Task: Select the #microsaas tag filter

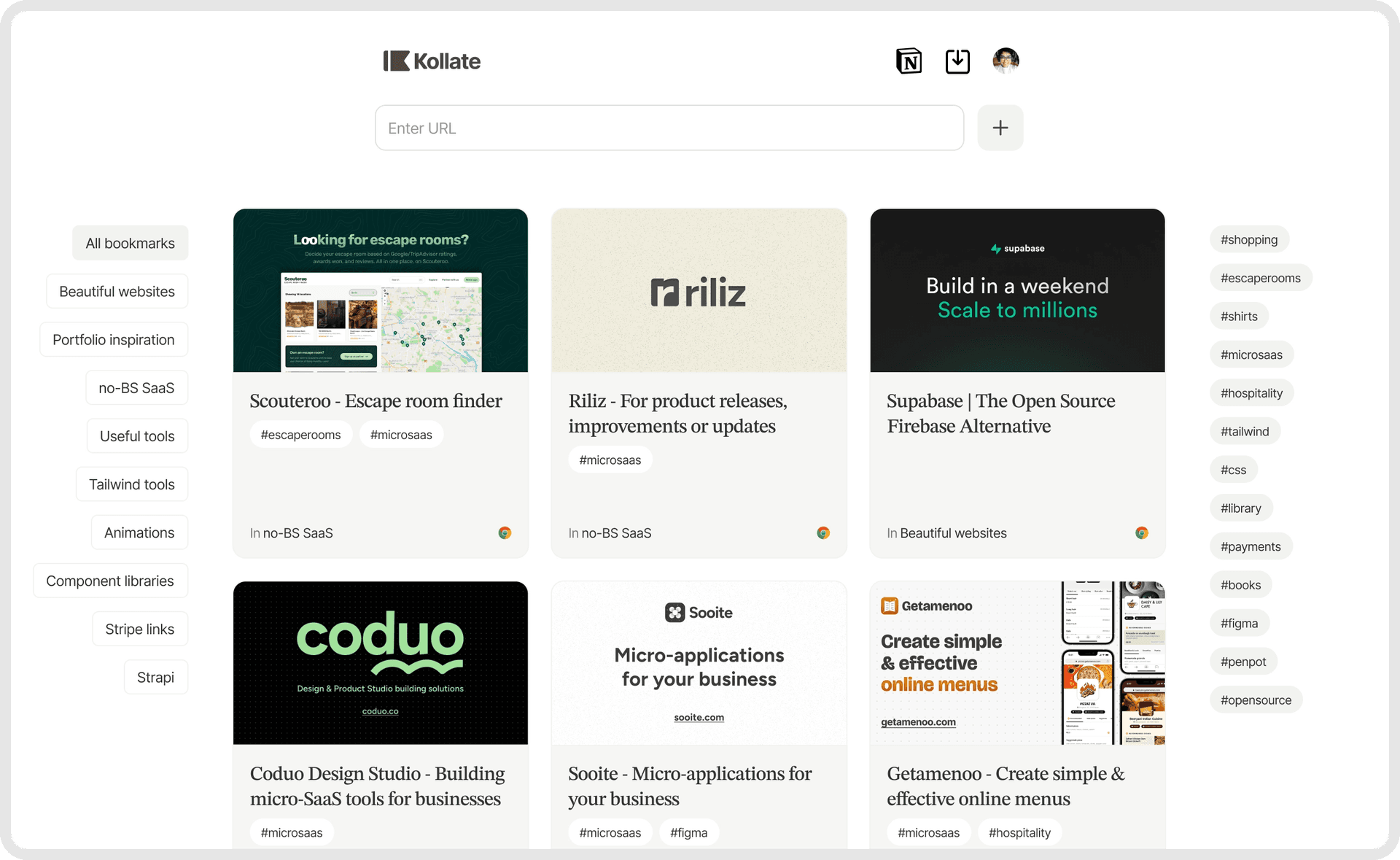Action: pos(1251,354)
